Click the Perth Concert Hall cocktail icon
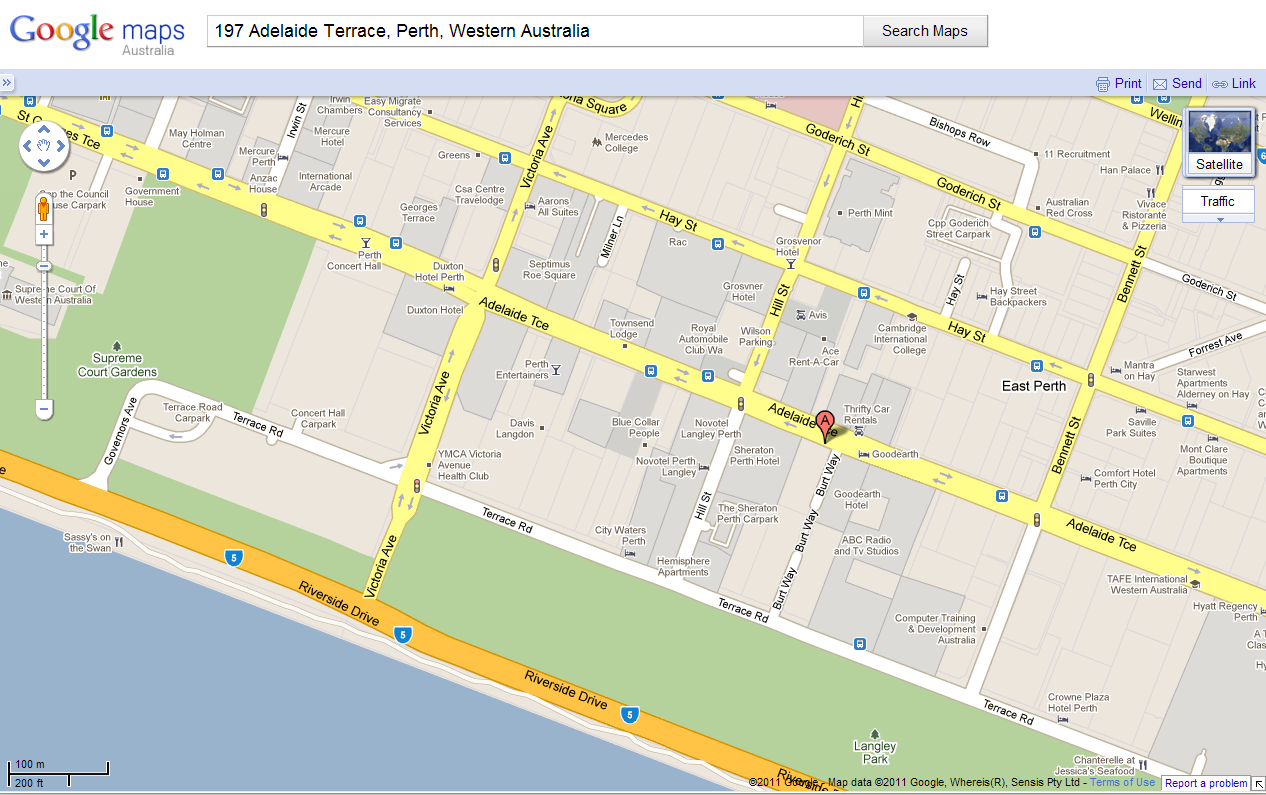This screenshot has height=795, width=1266. tap(366, 243)
